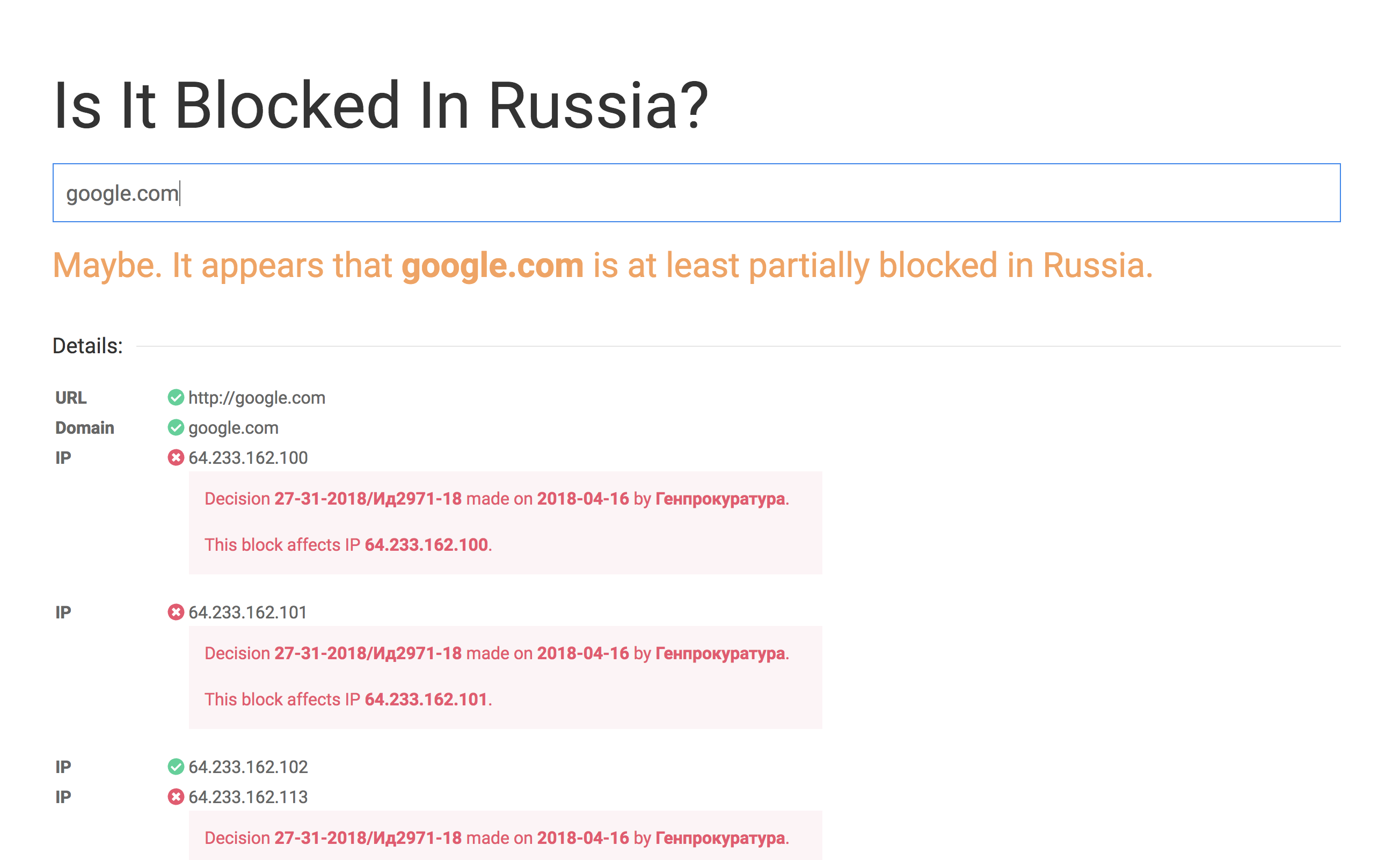The height and width of the screenshot is (860, 1400).
Task: Click the red blocked icon beside IP 64.233.162.101
Action: tap(176, 613)
